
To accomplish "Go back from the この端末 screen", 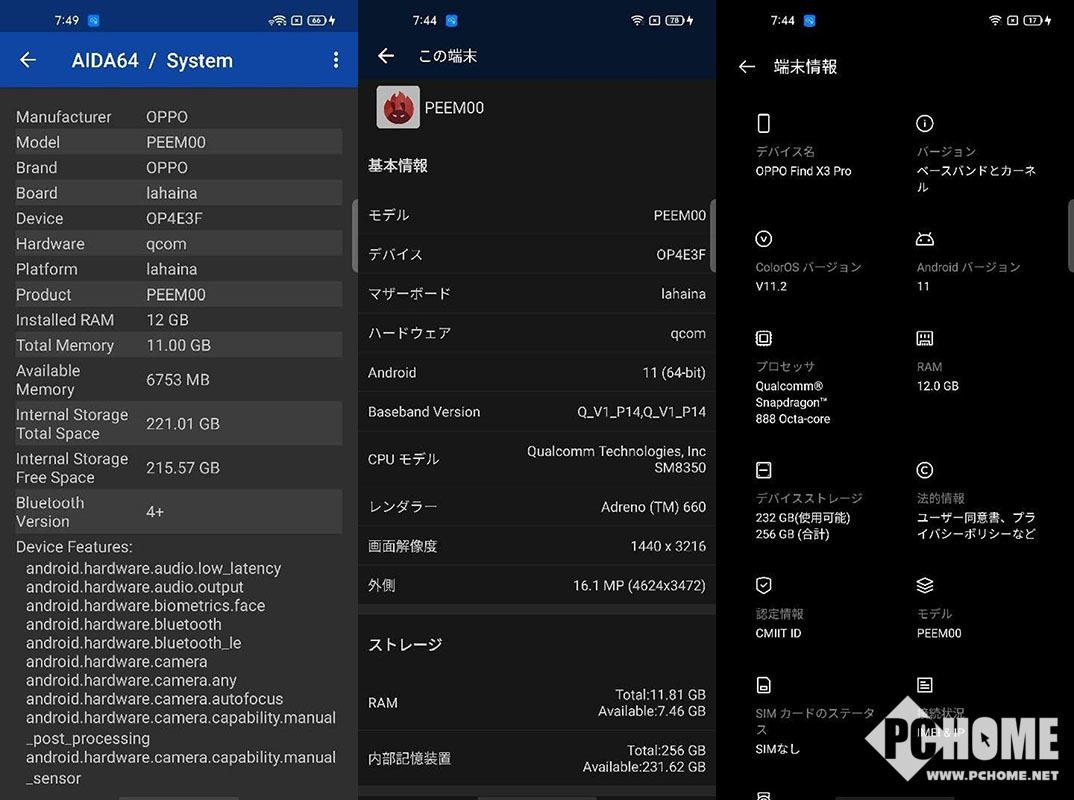I will (x=386, y=56).
